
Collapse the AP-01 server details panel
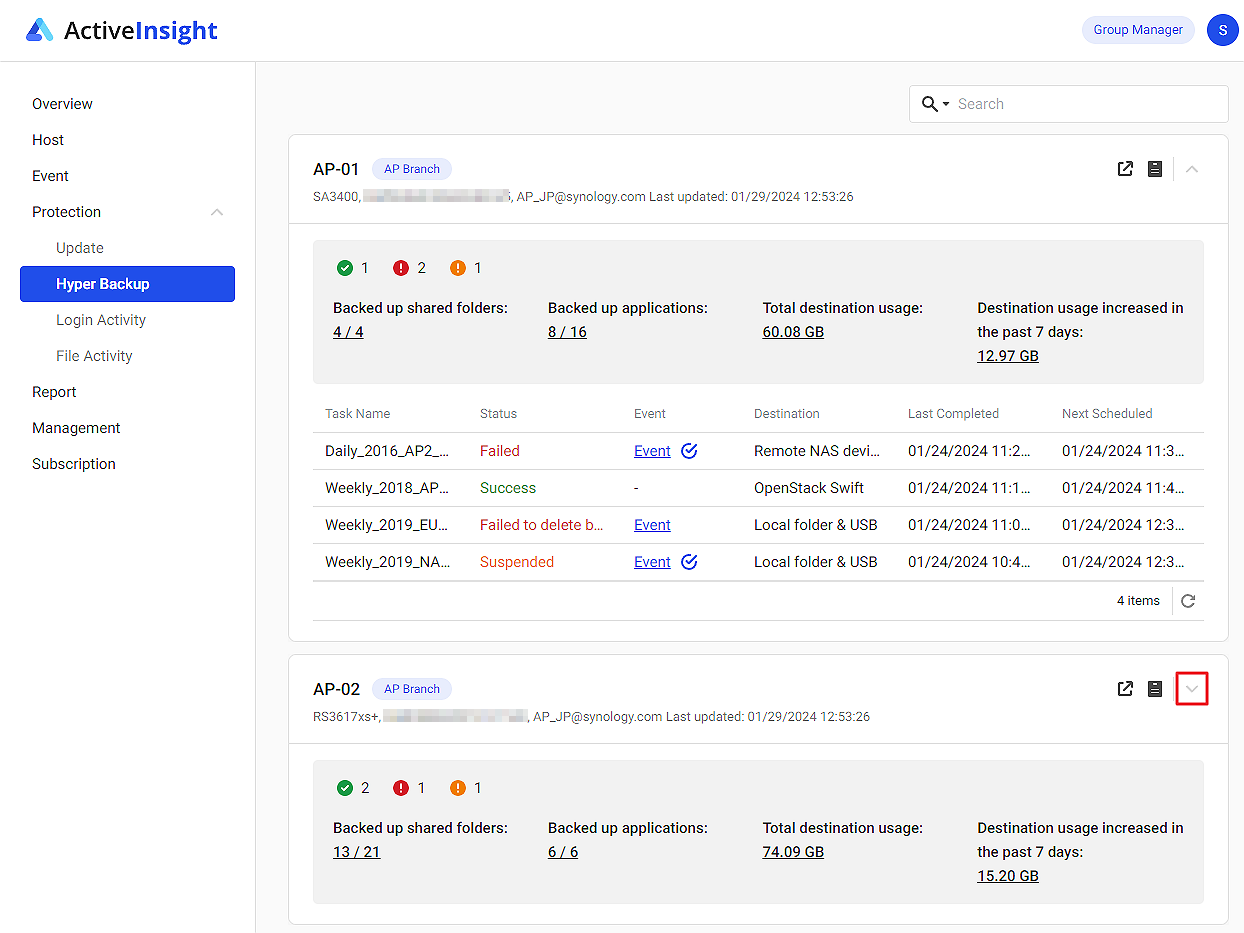pos(1191,169)
